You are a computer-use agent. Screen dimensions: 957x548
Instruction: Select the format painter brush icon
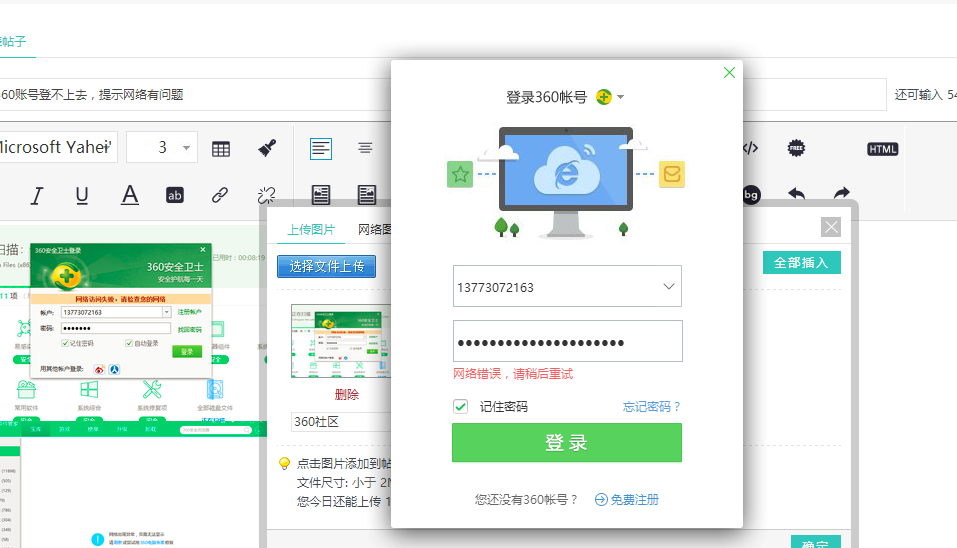tap(267, 148)
